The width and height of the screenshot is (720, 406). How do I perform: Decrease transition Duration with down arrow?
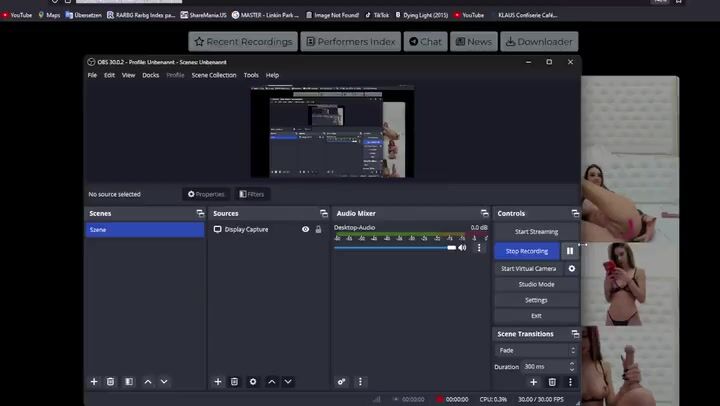[x=572, y=369]
